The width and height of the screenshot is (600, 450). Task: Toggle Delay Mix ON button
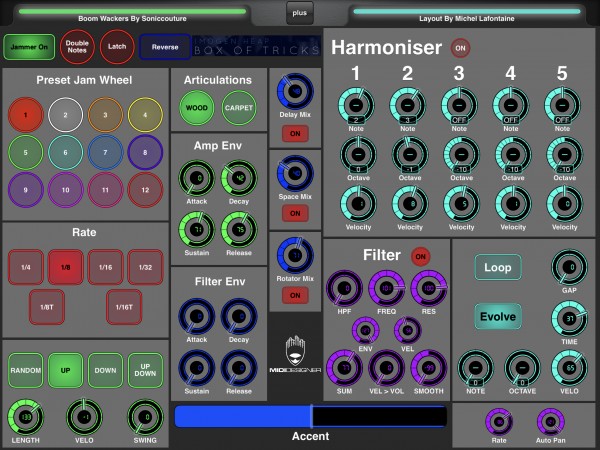[295, 134]
